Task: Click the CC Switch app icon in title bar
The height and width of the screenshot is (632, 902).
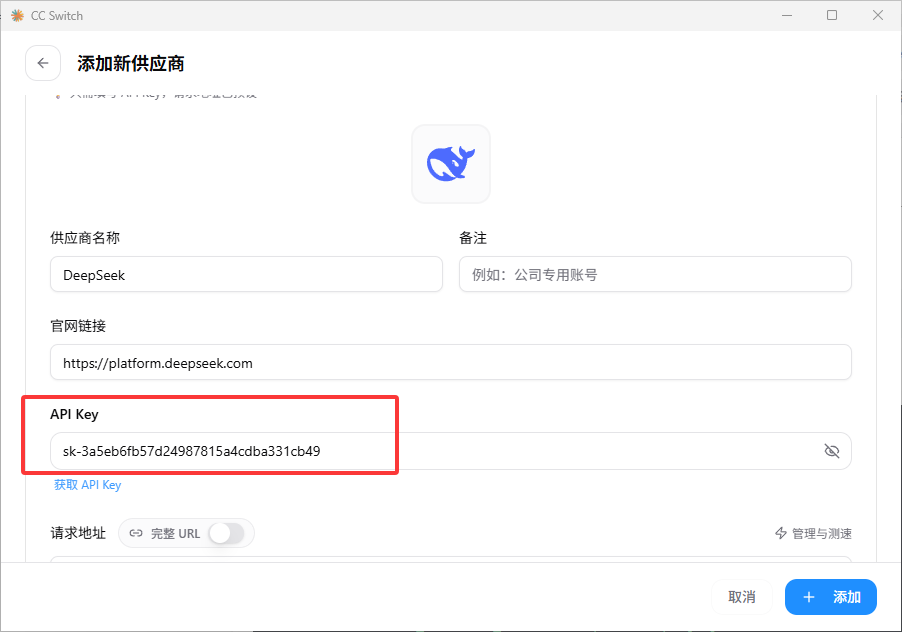Action: [17, 16]
